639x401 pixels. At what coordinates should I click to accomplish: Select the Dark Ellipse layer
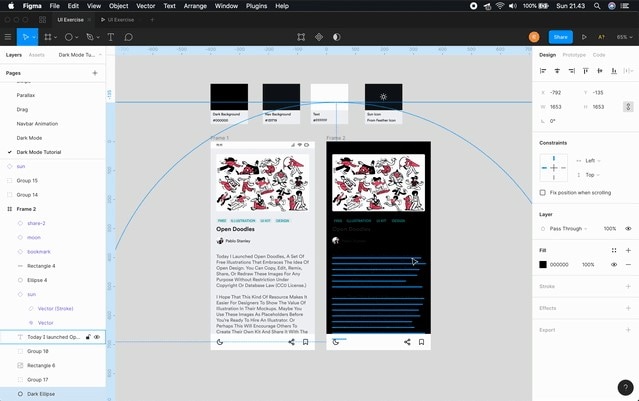click(x=53, y=394)
